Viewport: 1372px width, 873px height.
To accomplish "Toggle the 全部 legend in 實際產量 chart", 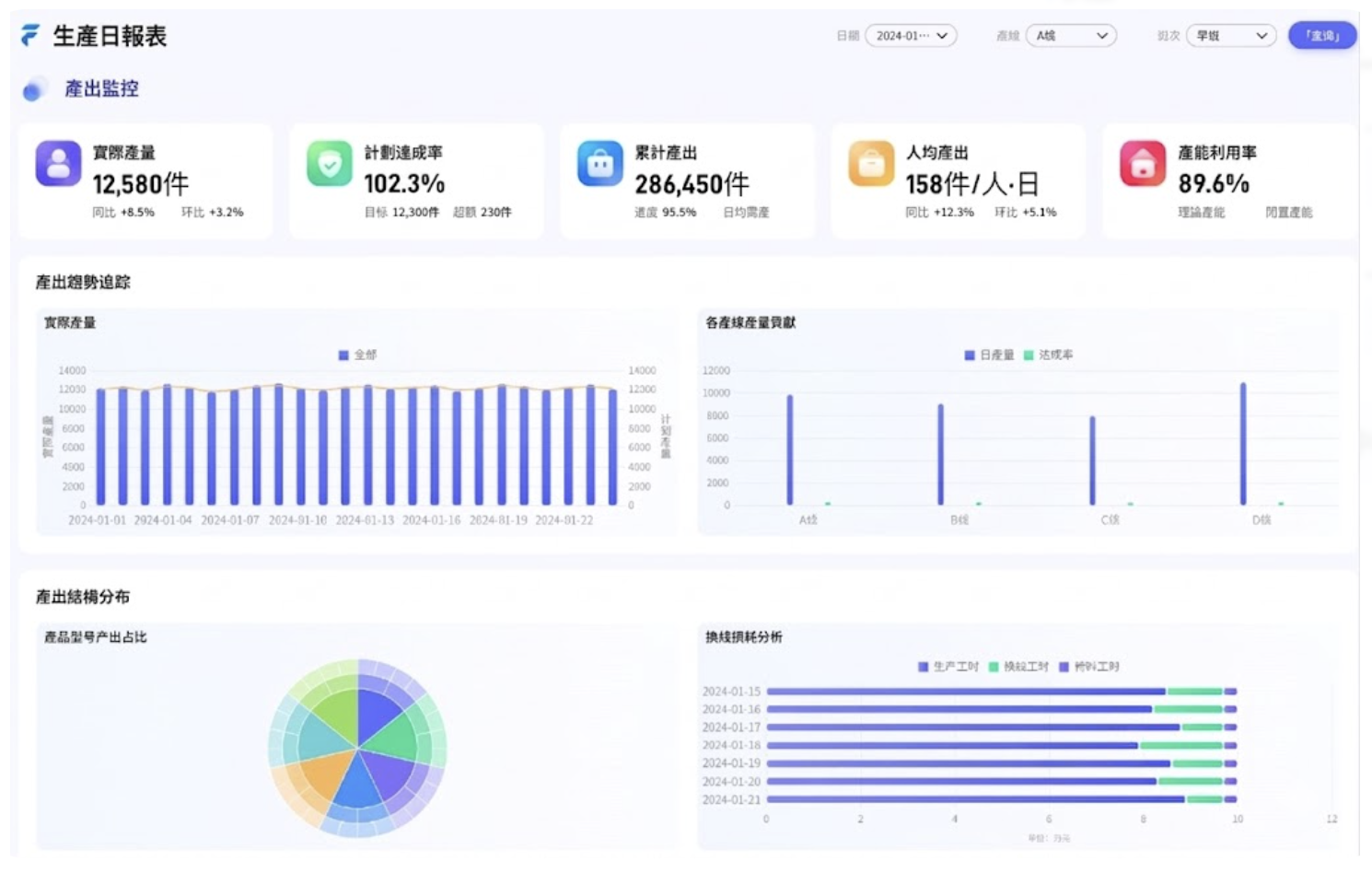I will point(357,355).
